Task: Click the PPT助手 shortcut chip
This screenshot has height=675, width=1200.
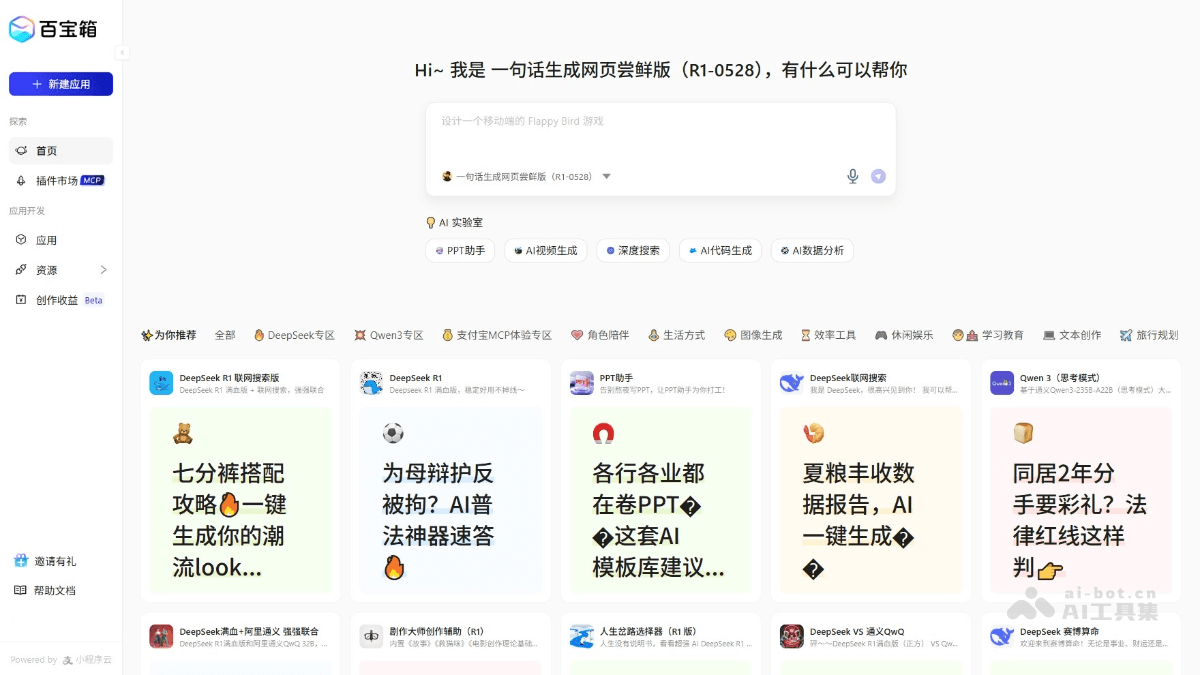Action: coord(459,250)
